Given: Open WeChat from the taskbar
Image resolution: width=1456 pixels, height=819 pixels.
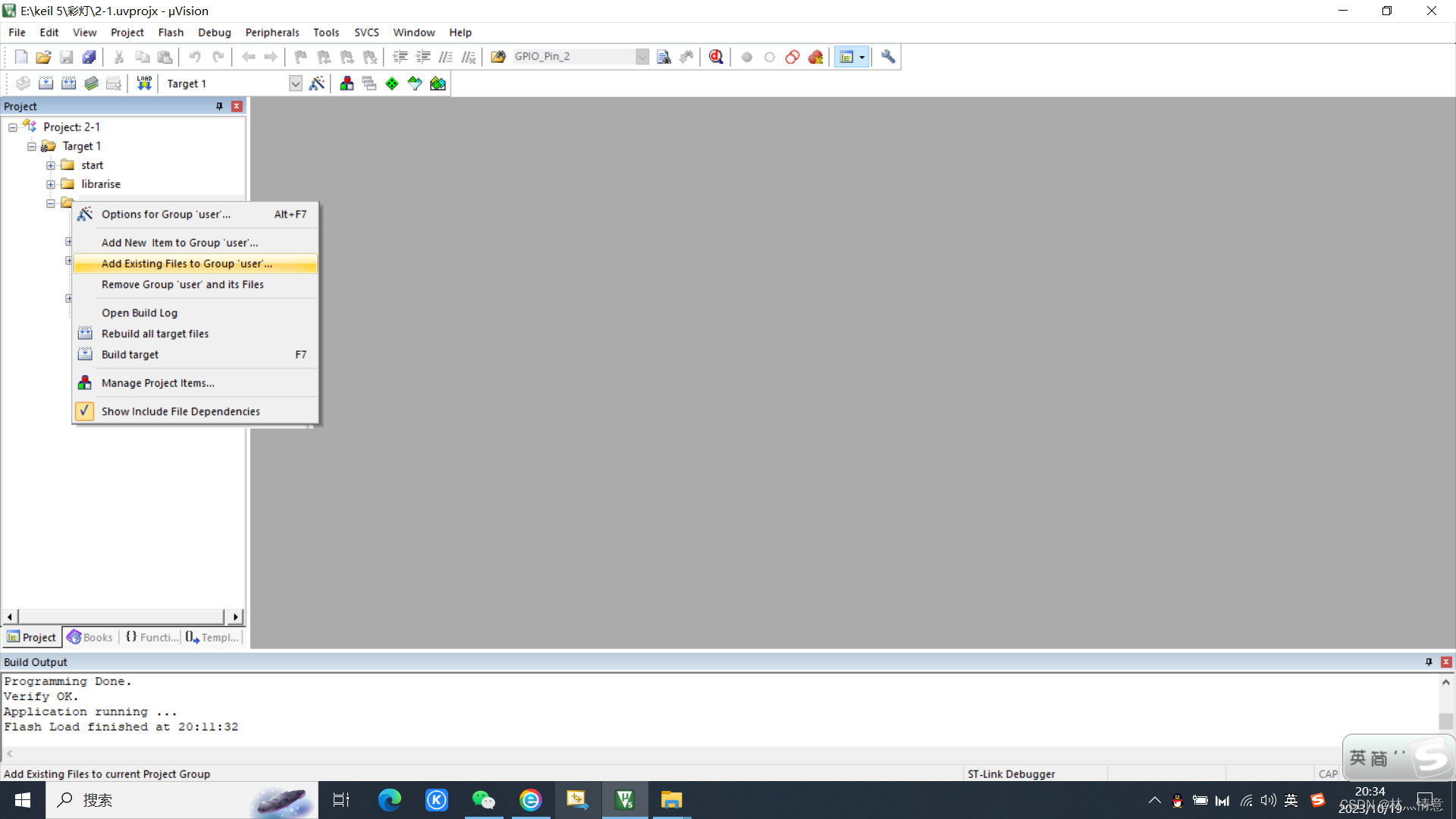Looking at the screenshot, I should tap(483, 800).
